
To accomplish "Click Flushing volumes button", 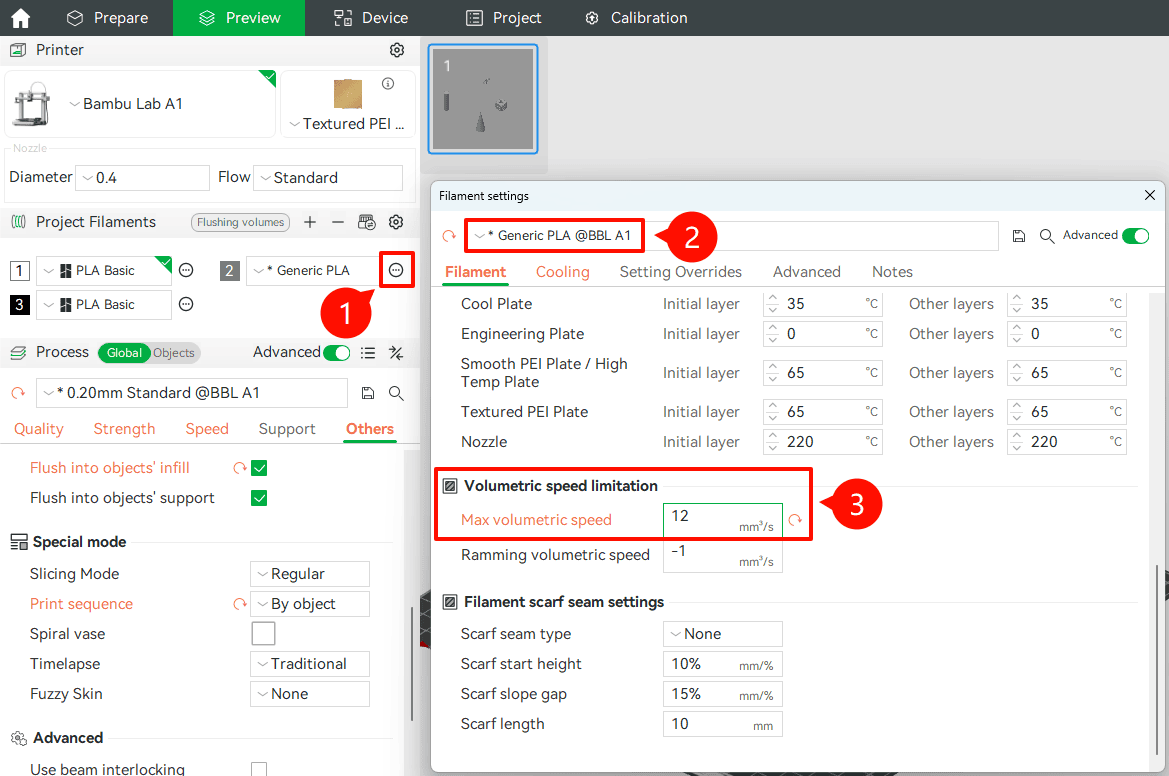I will [x=241, y=222].
